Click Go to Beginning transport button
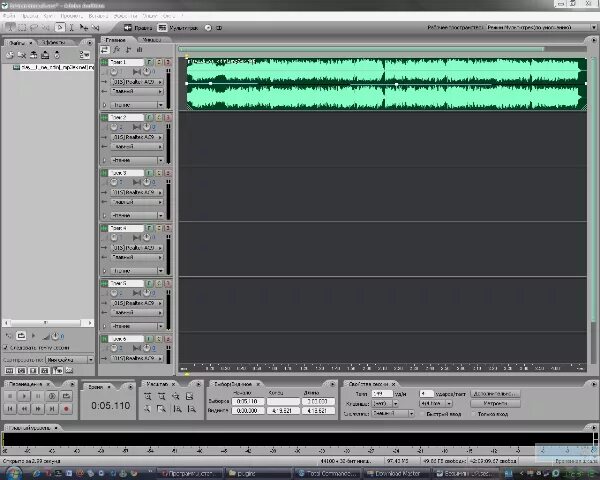Screen dimensions: 600x480 pyautogui.click(x=10, y=409)
